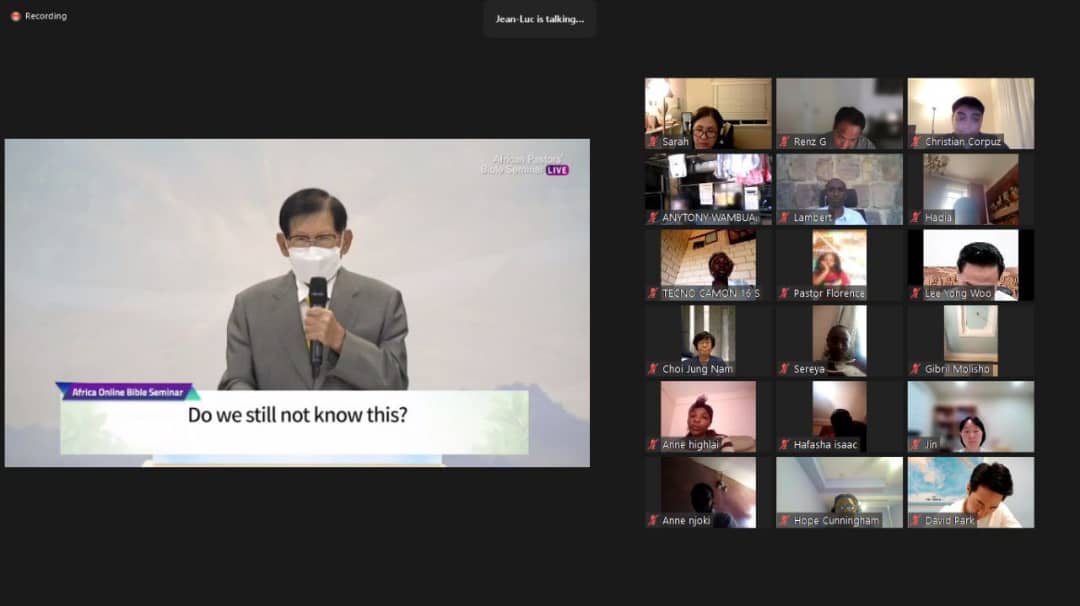
Task: Click the muted mic icon next to Hadia
Action: coord(916,218)
